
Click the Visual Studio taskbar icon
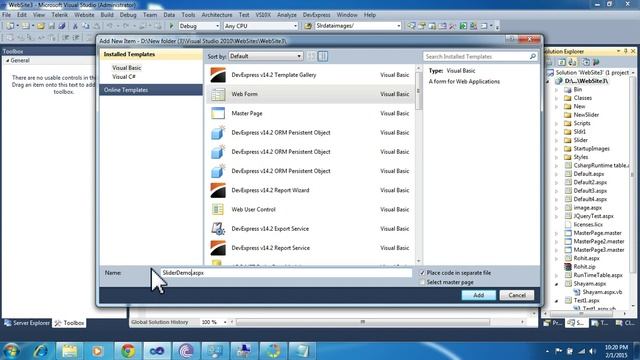pos(157,351)
